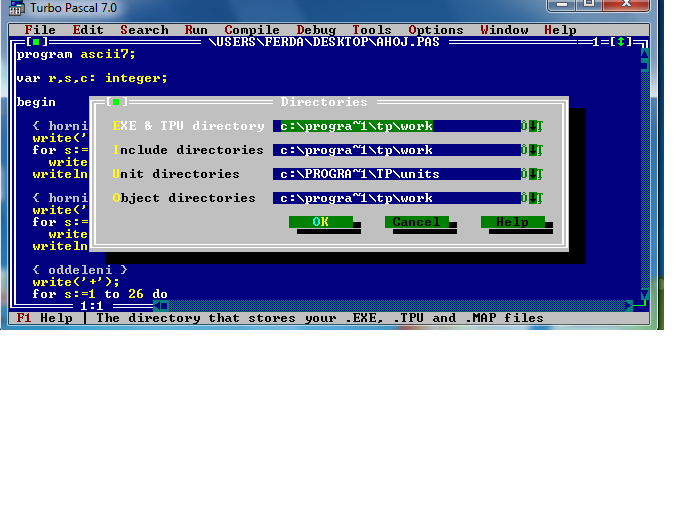Click editor vertical scrollbar down arrow
This screenshot has width=691, height=518.
click(x=645, y=294)
